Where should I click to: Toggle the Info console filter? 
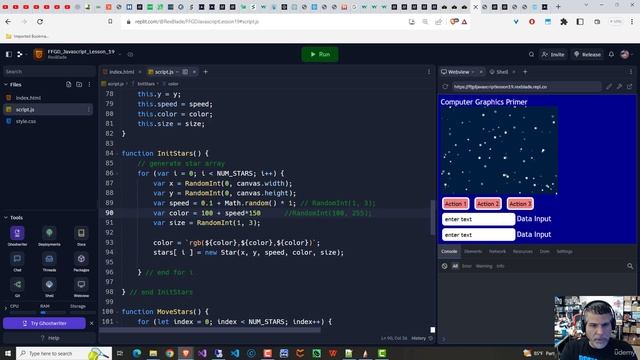500,266
